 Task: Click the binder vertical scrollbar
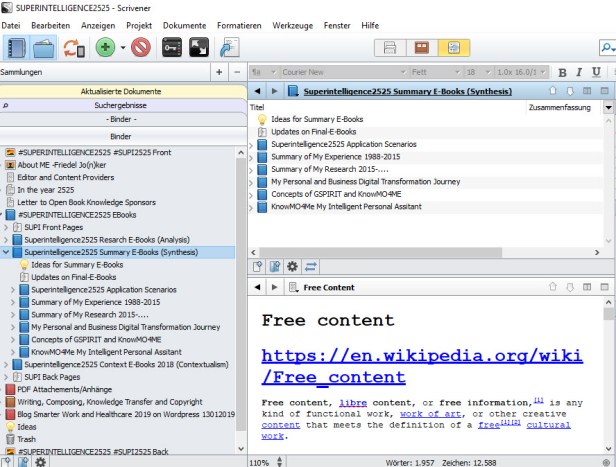(x=241, y=300)
